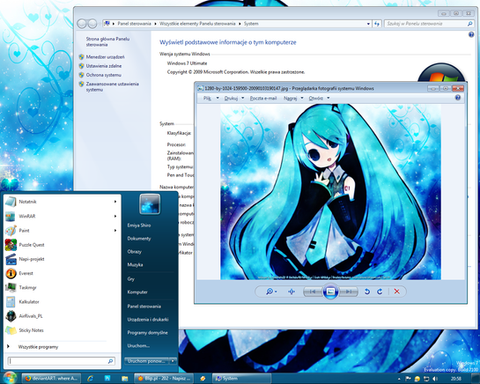480x384 pixels.
Task: Delete the photo with the red X
Action: (397, 292)
